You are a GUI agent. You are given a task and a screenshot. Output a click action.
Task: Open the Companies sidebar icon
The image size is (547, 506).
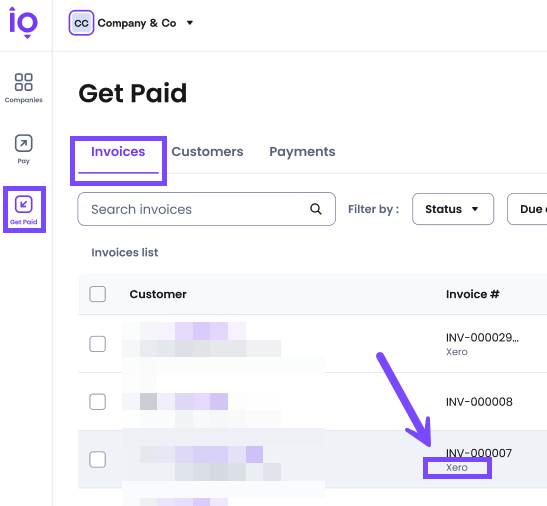click(x=23, y=88)
